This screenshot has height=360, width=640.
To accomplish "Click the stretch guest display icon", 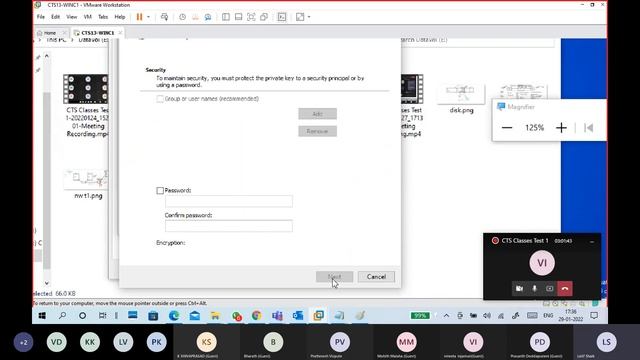I will pos(300,17).
